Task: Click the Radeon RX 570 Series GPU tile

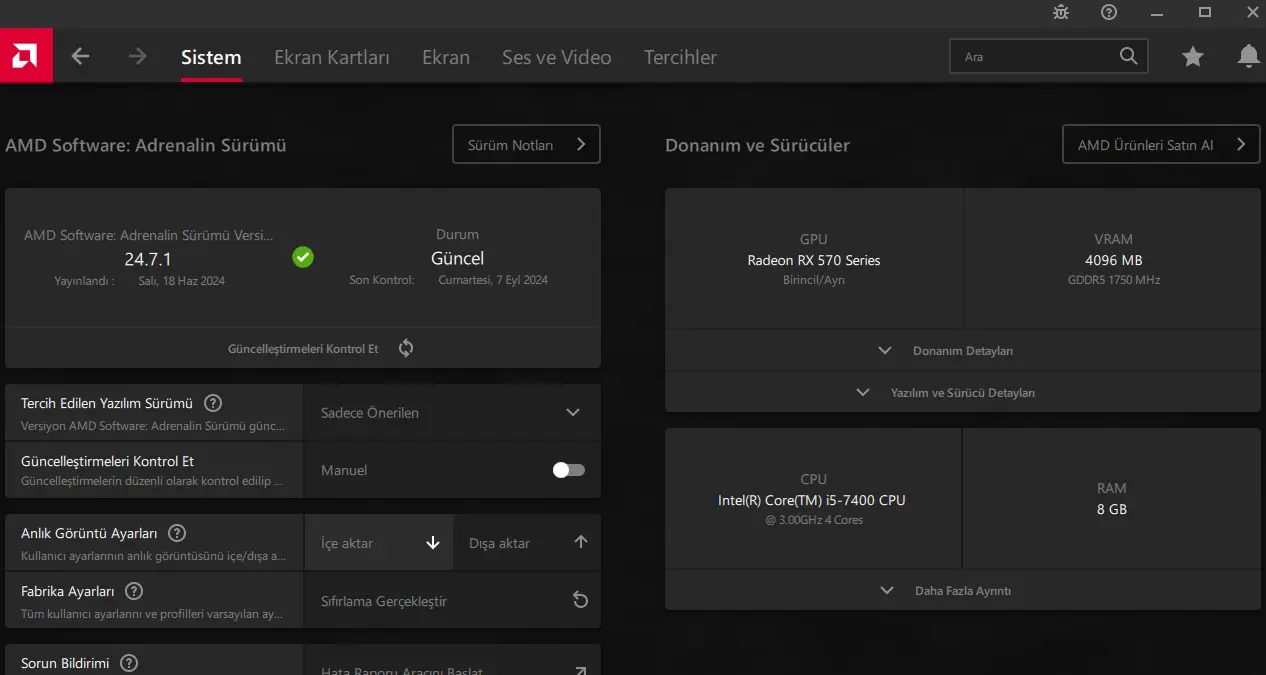Action: [x=814, y=258]
